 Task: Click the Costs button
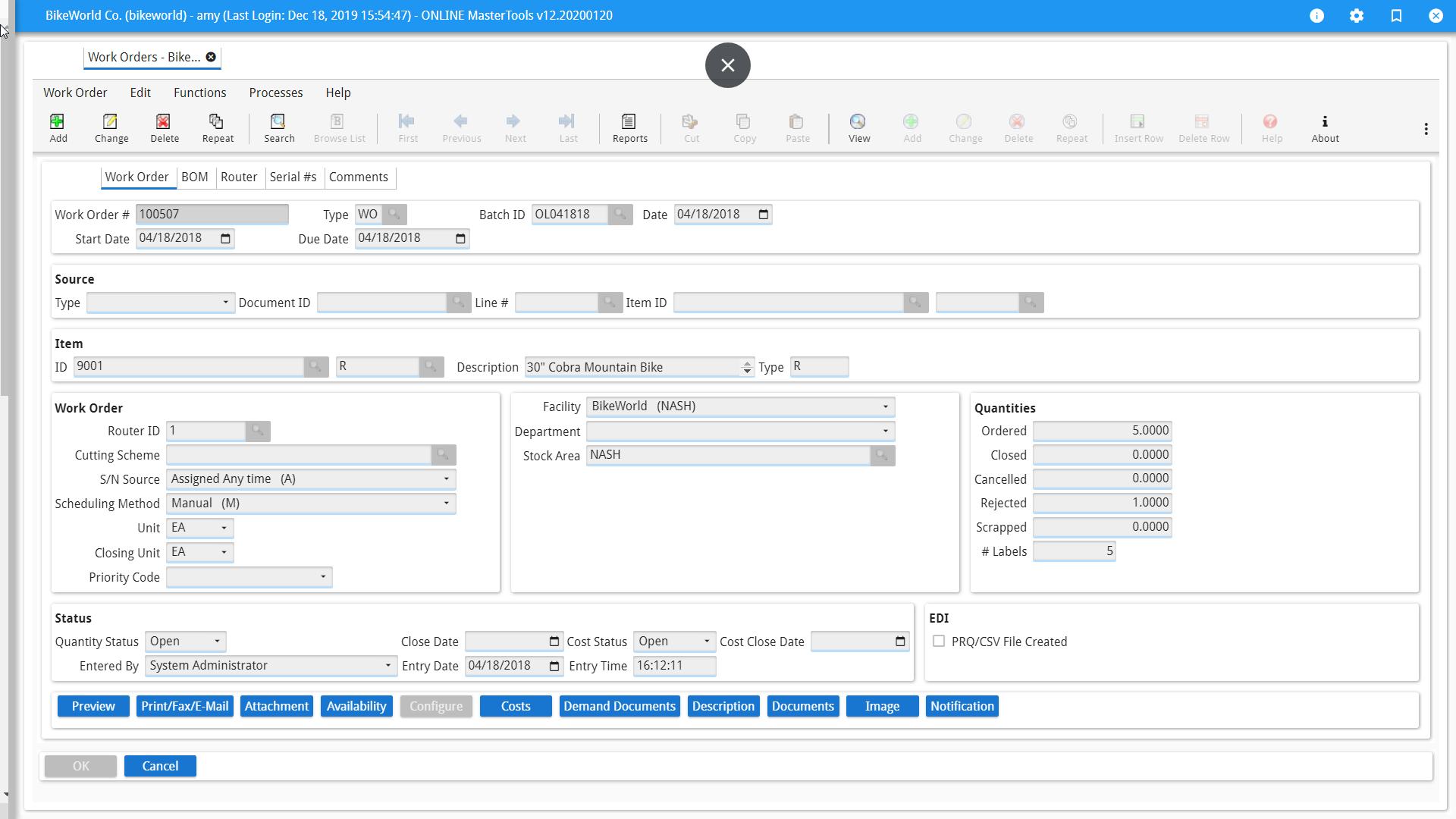515,706
